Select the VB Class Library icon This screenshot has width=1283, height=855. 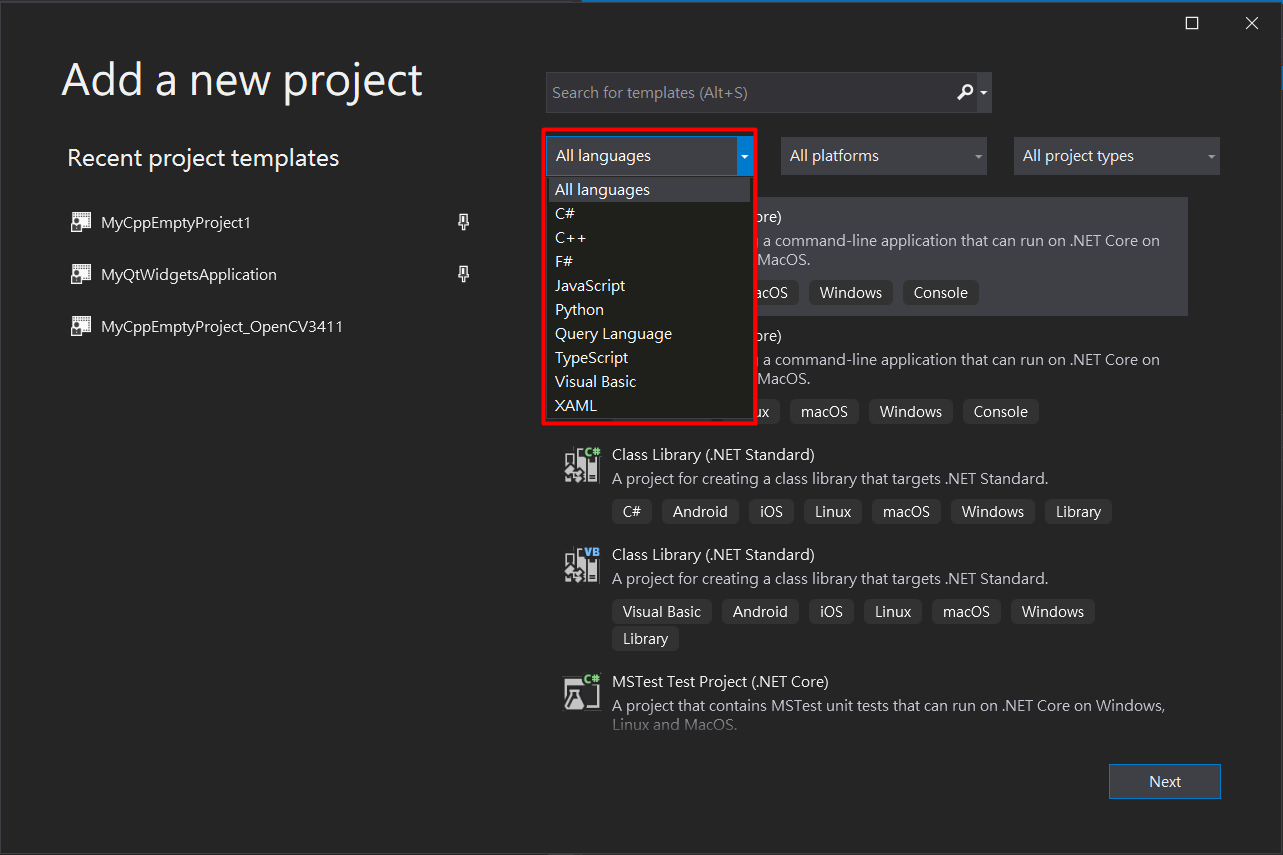click(x=582, y=565)
